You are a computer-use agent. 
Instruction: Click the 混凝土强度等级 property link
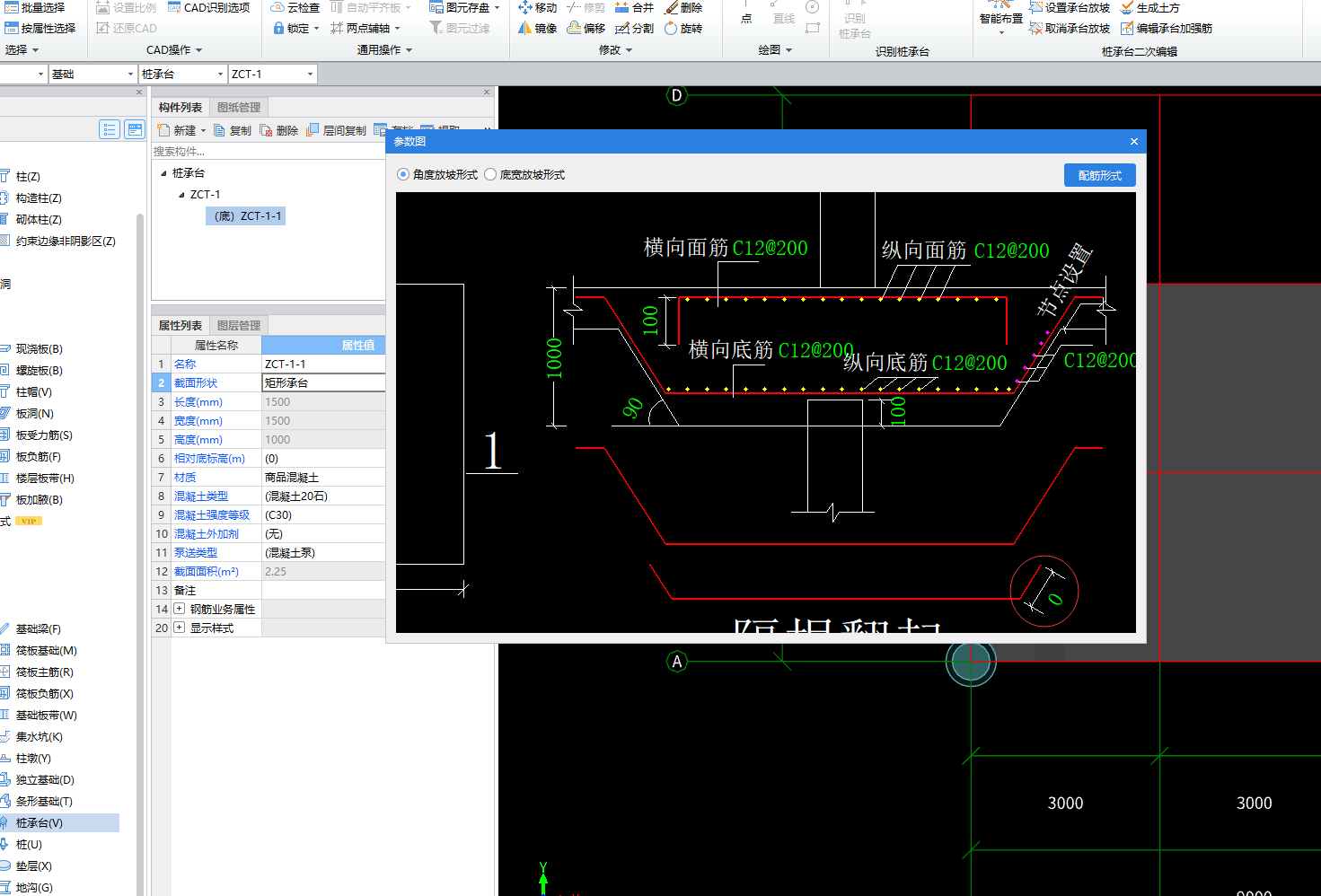pos(212,514)
